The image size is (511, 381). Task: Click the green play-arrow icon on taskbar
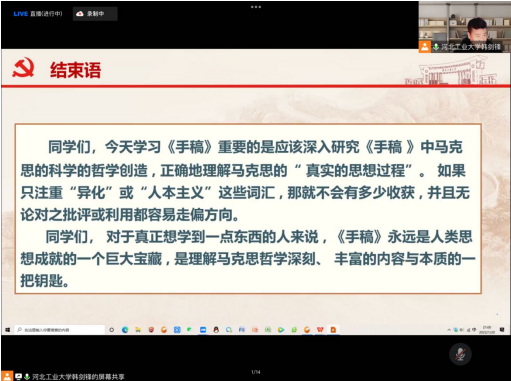click(x=281, y=330)
